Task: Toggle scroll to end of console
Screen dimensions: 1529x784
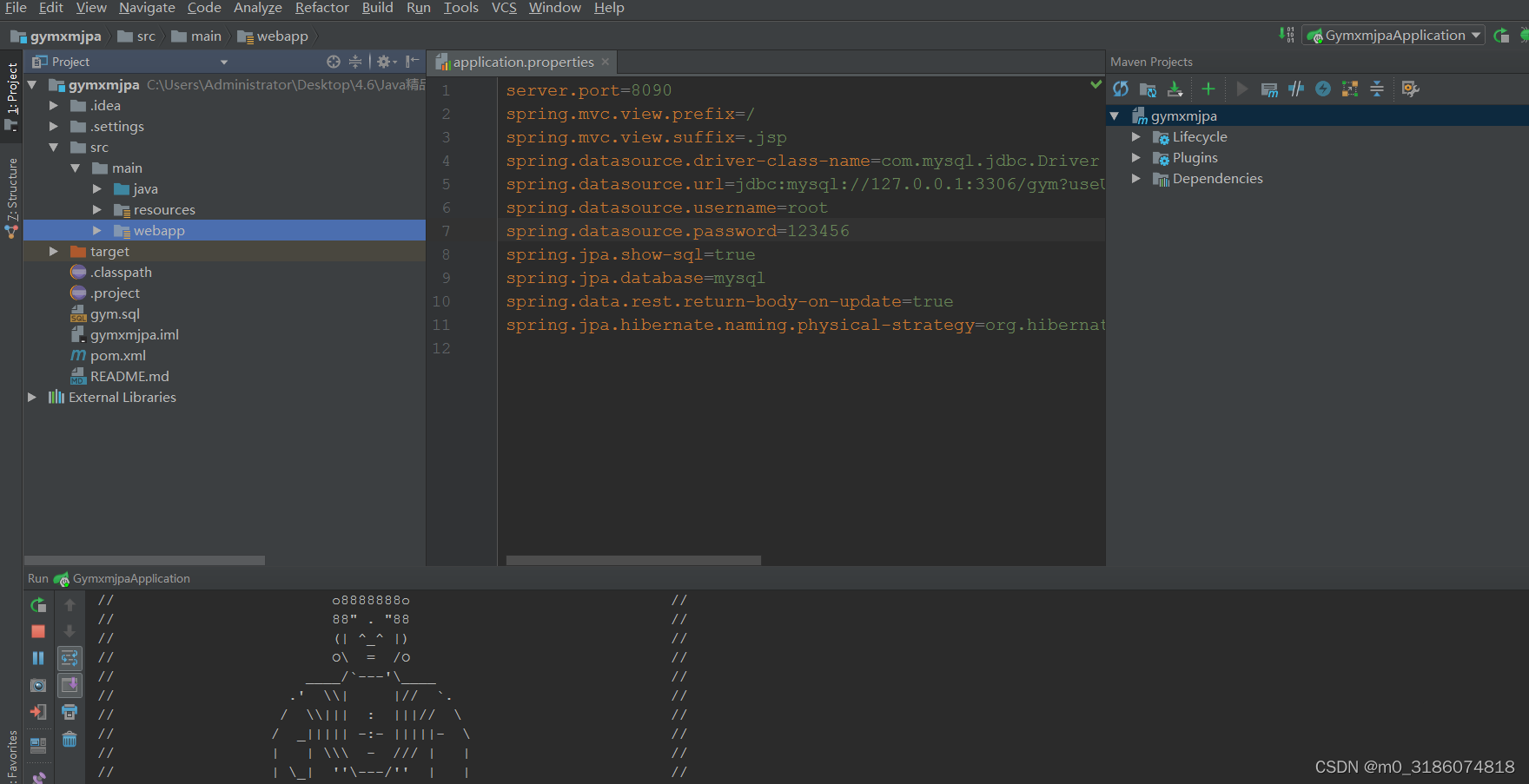Action: (x=69, y=685)
